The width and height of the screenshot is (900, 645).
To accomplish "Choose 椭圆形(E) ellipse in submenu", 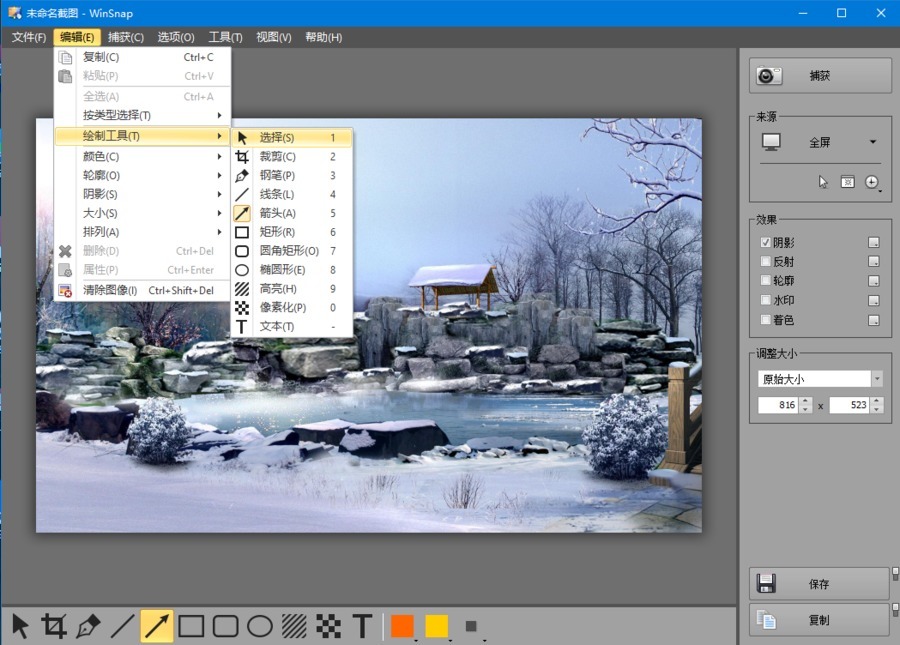I will click(x=292, y=270).
